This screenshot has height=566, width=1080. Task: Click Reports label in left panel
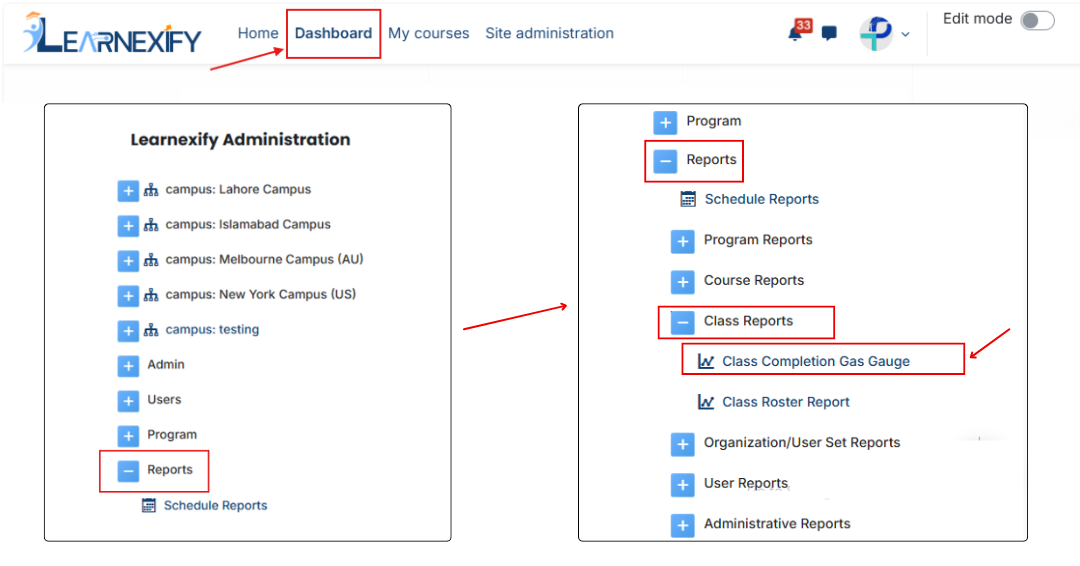170,470
